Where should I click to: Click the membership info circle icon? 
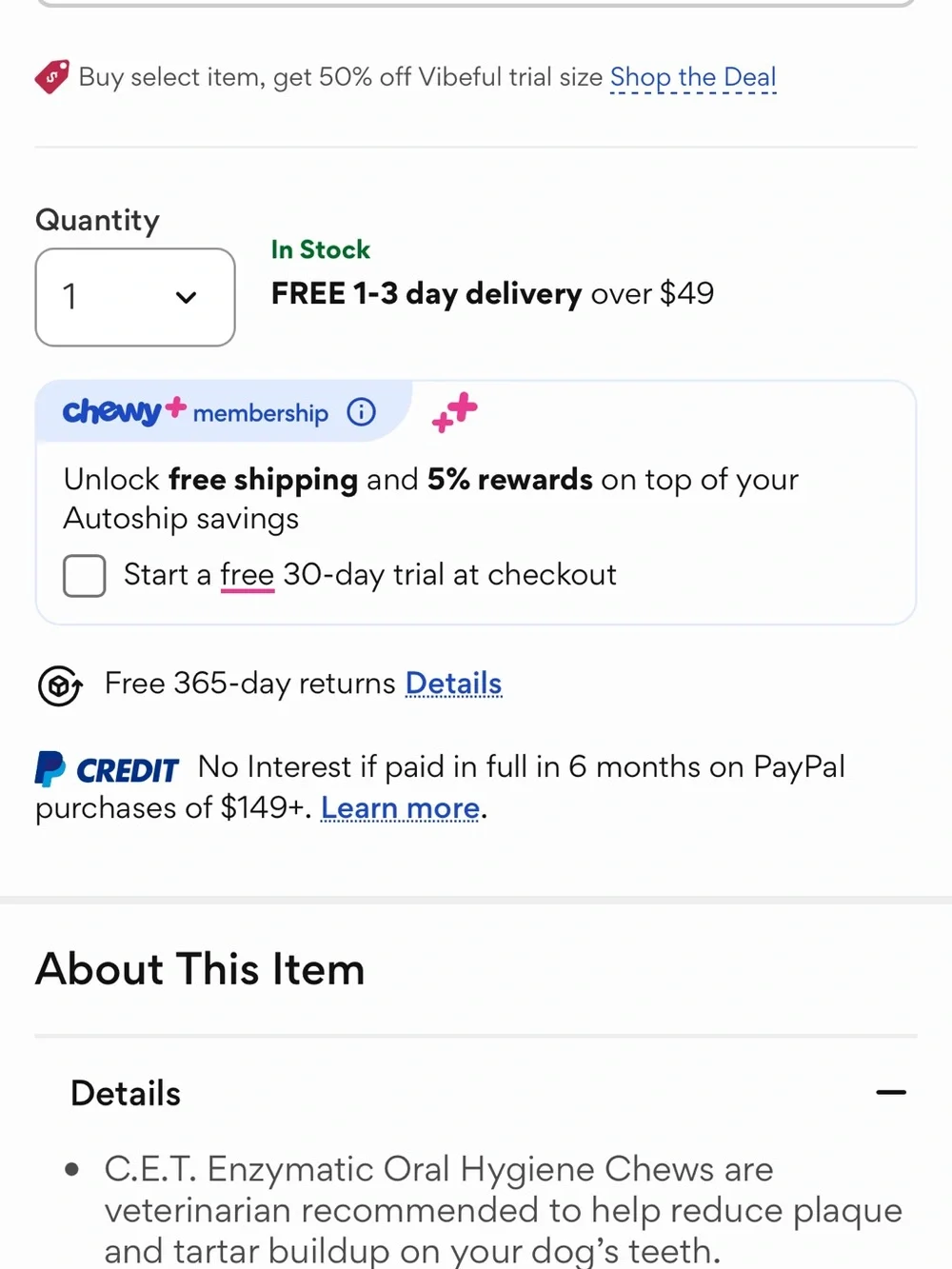(x=362, y=412)
